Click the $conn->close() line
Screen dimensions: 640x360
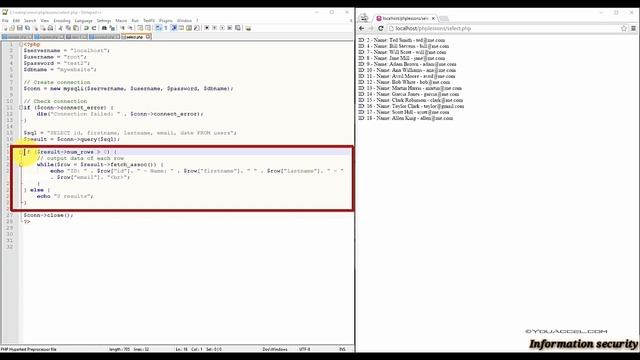[x=48, y=215]
